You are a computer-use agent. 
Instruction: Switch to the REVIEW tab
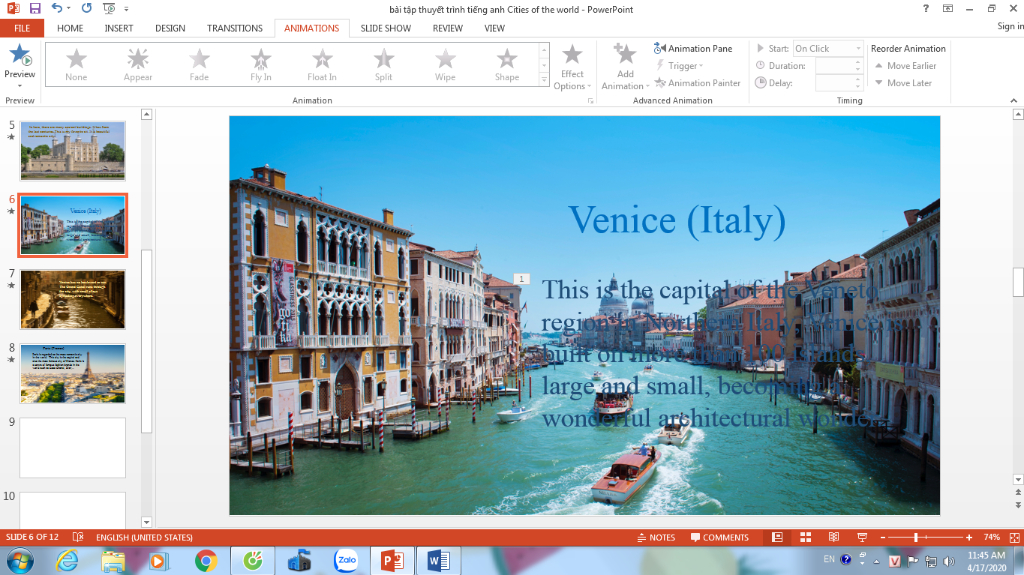[447, 28]
